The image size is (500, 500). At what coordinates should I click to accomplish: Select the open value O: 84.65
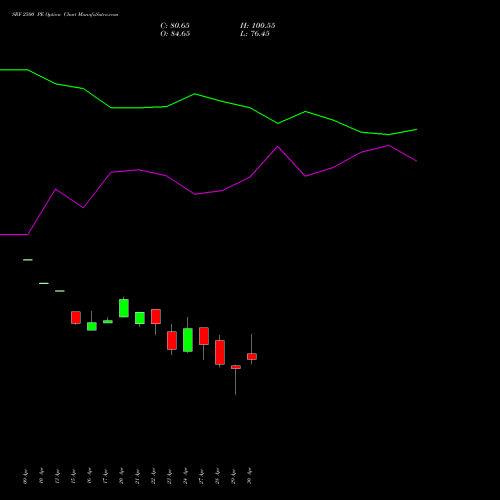pyautogui.click(x=175, y=34)
